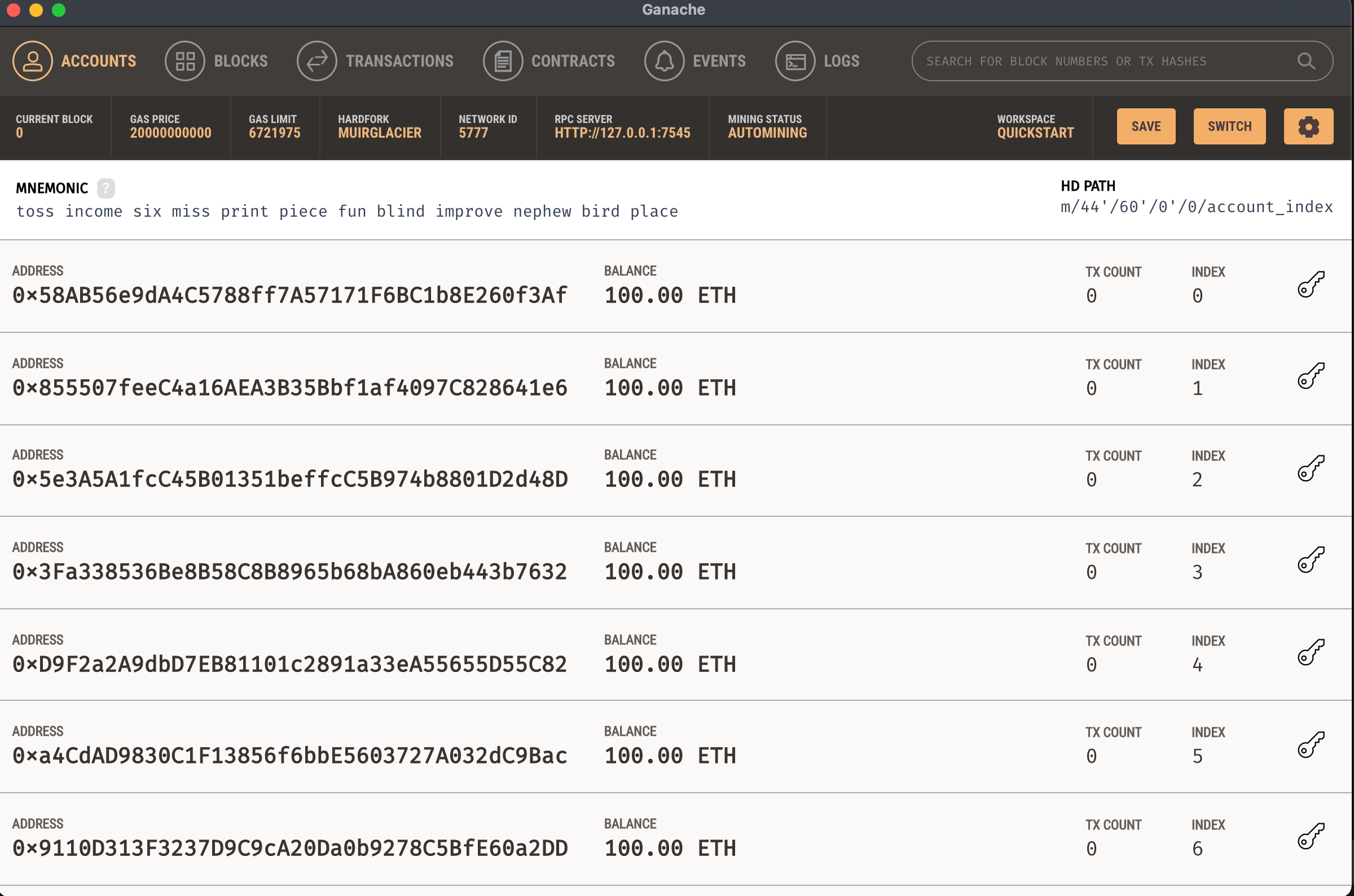The width and height of the screenshot is (1354, 896).
Task: Show private key for index 3 account
Action: [1311, 560]
